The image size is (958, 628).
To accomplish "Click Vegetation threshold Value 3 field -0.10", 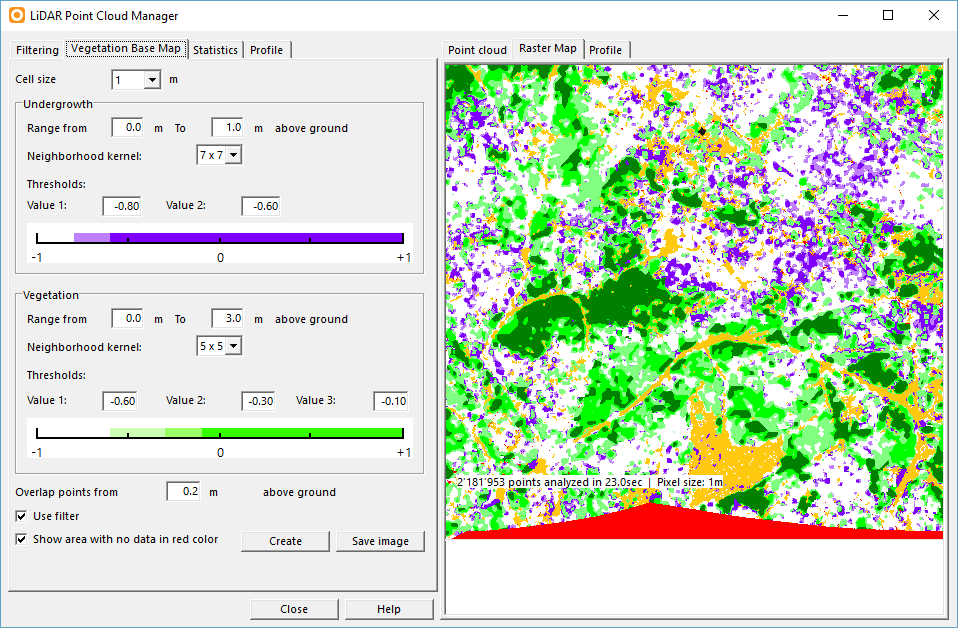I will (391, 401).
